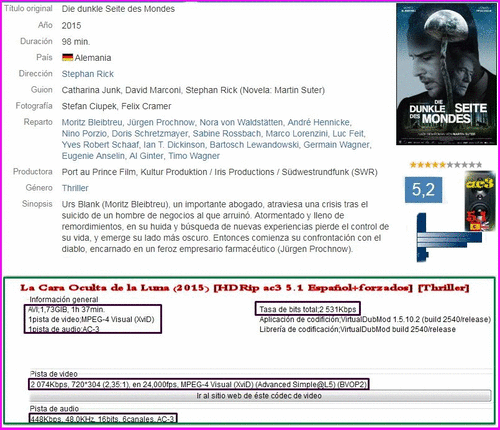Image resolution: width=500 pixels, height=430 pixels.
Task: Click Ir al sitio web de éste códec button
Action: point(260,396)
